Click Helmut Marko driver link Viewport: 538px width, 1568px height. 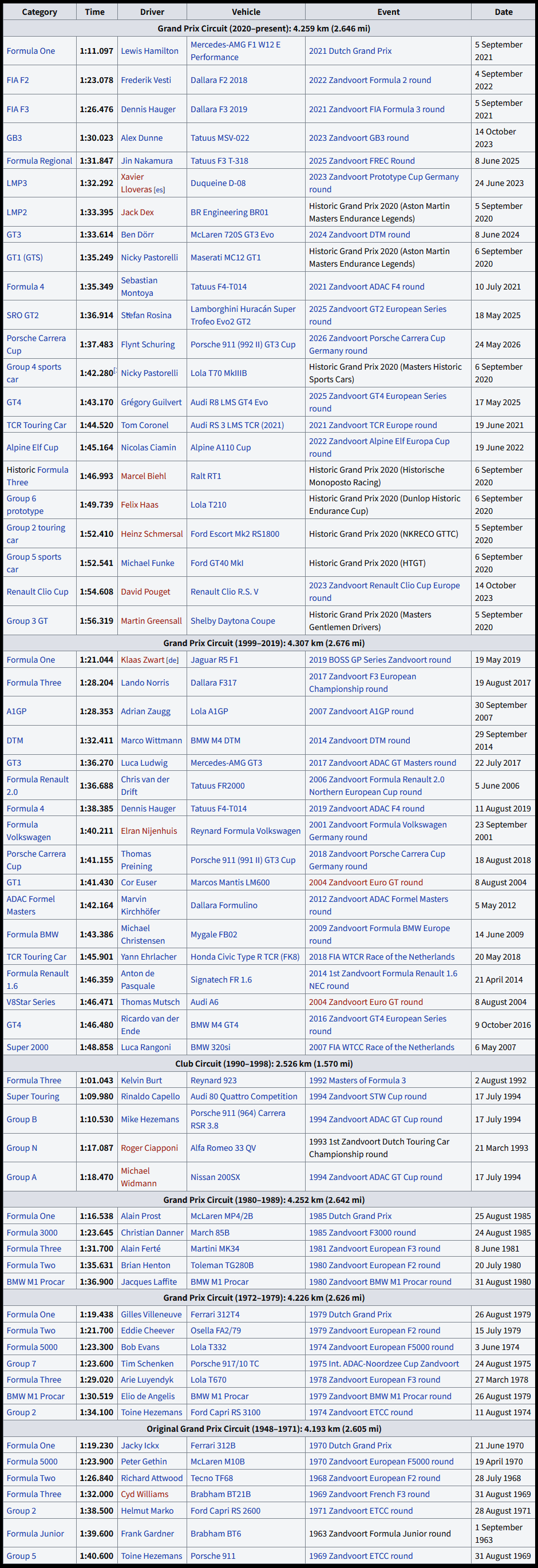147,1511
